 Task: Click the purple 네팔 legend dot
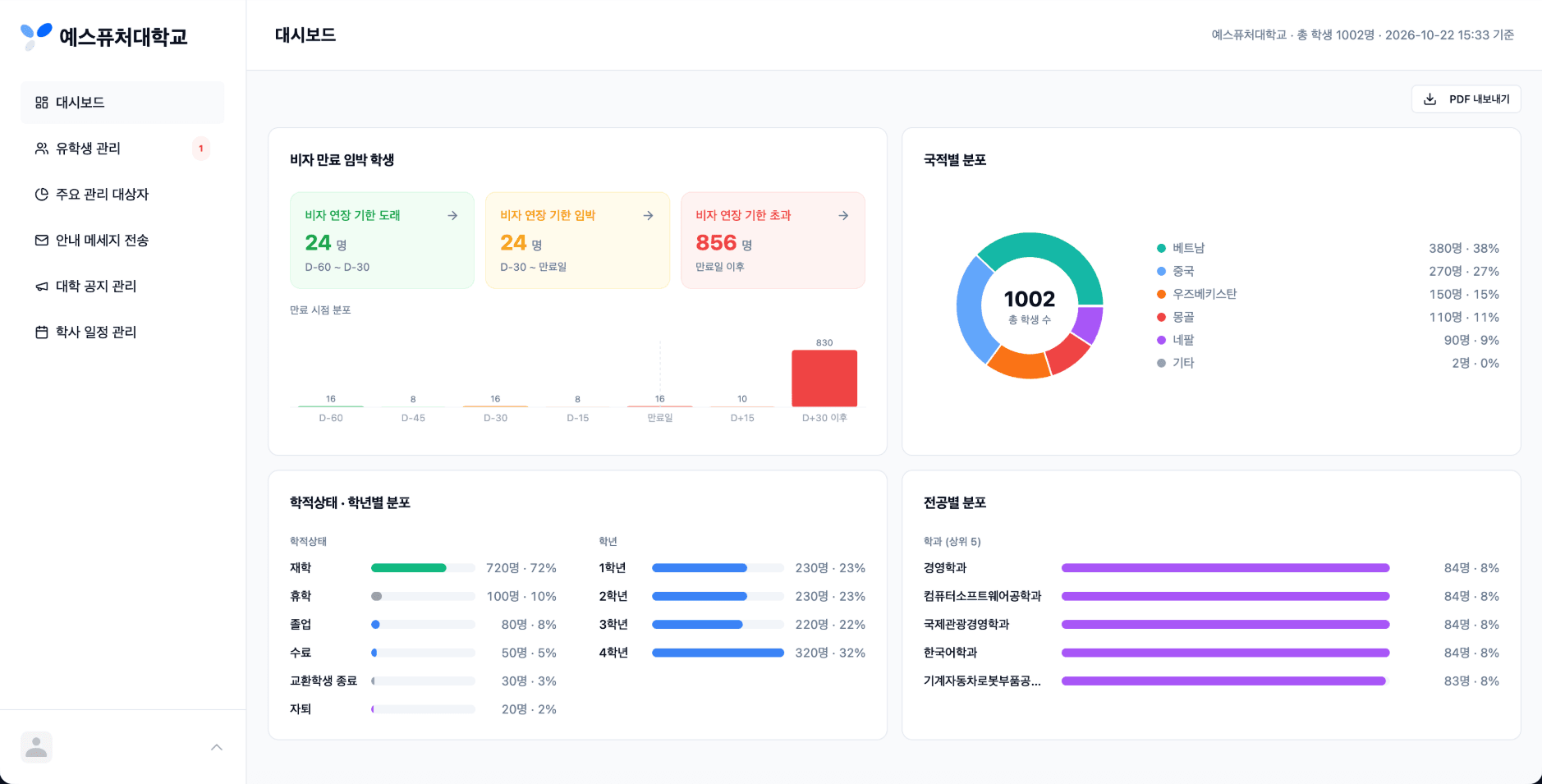click(x=1161, y=340)
